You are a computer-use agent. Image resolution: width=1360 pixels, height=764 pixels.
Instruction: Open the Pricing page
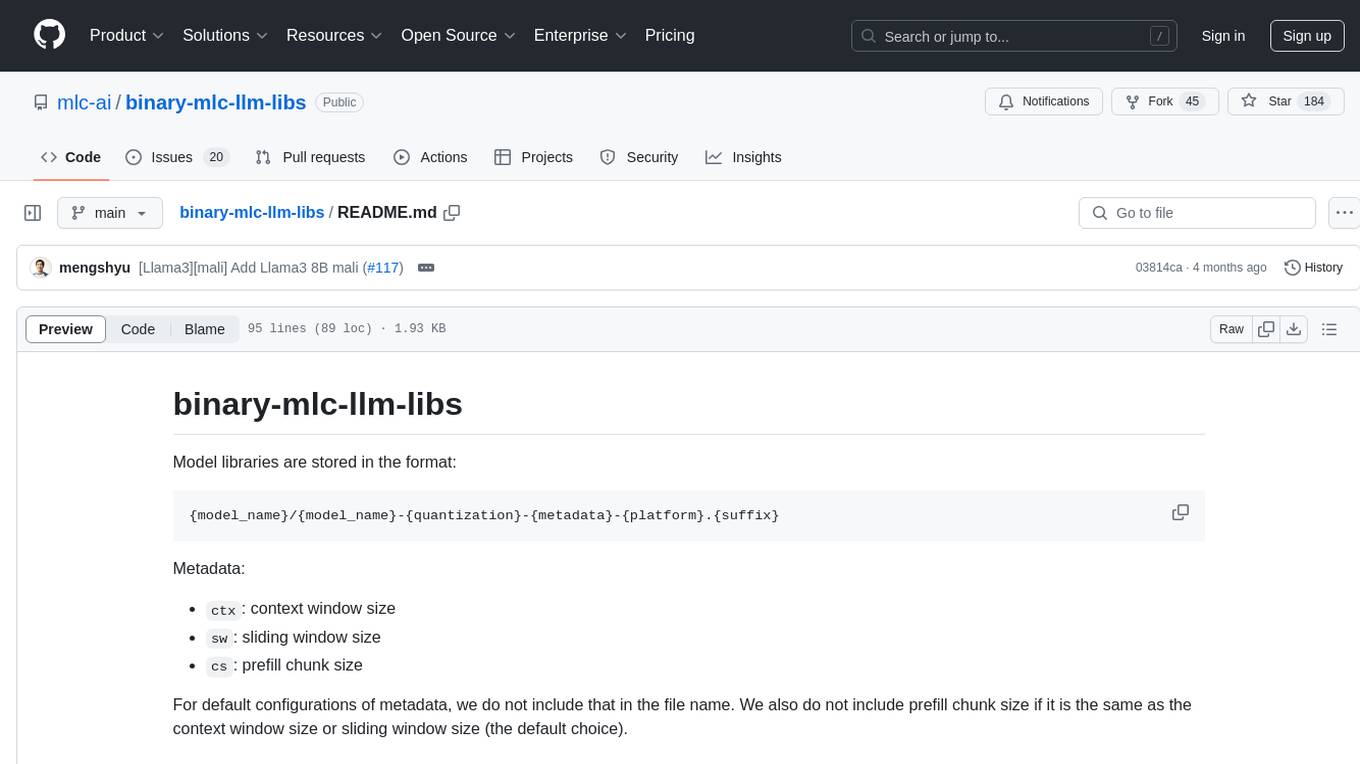point(670,35)
